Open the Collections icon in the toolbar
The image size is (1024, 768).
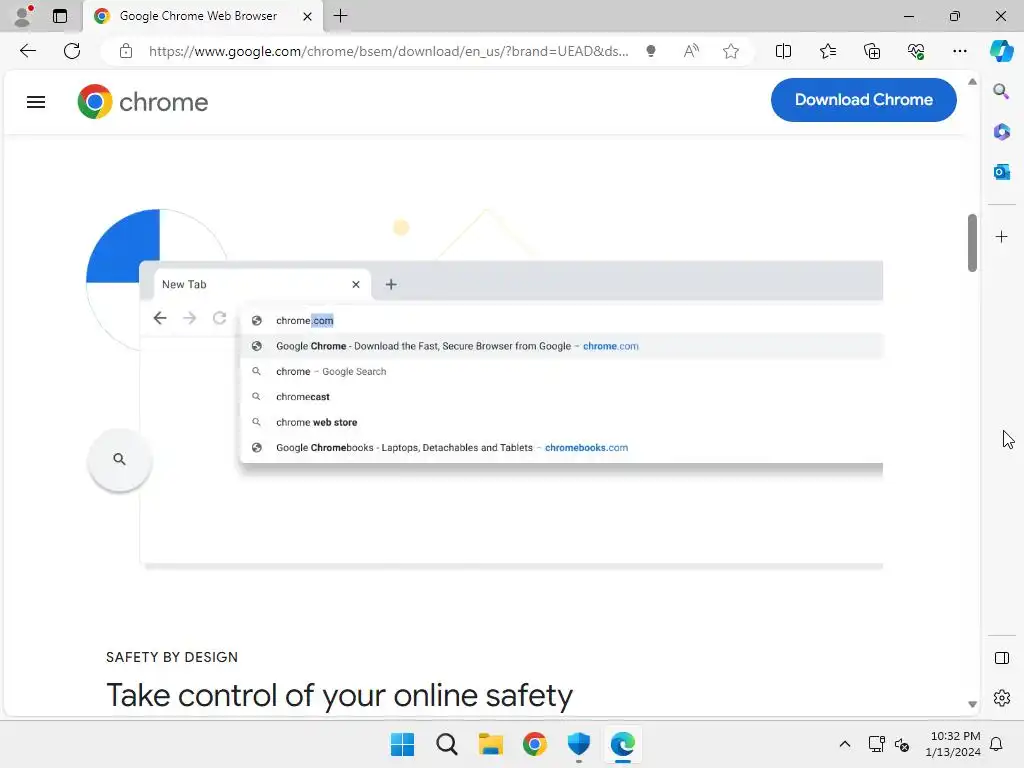(x=872, y=51)
